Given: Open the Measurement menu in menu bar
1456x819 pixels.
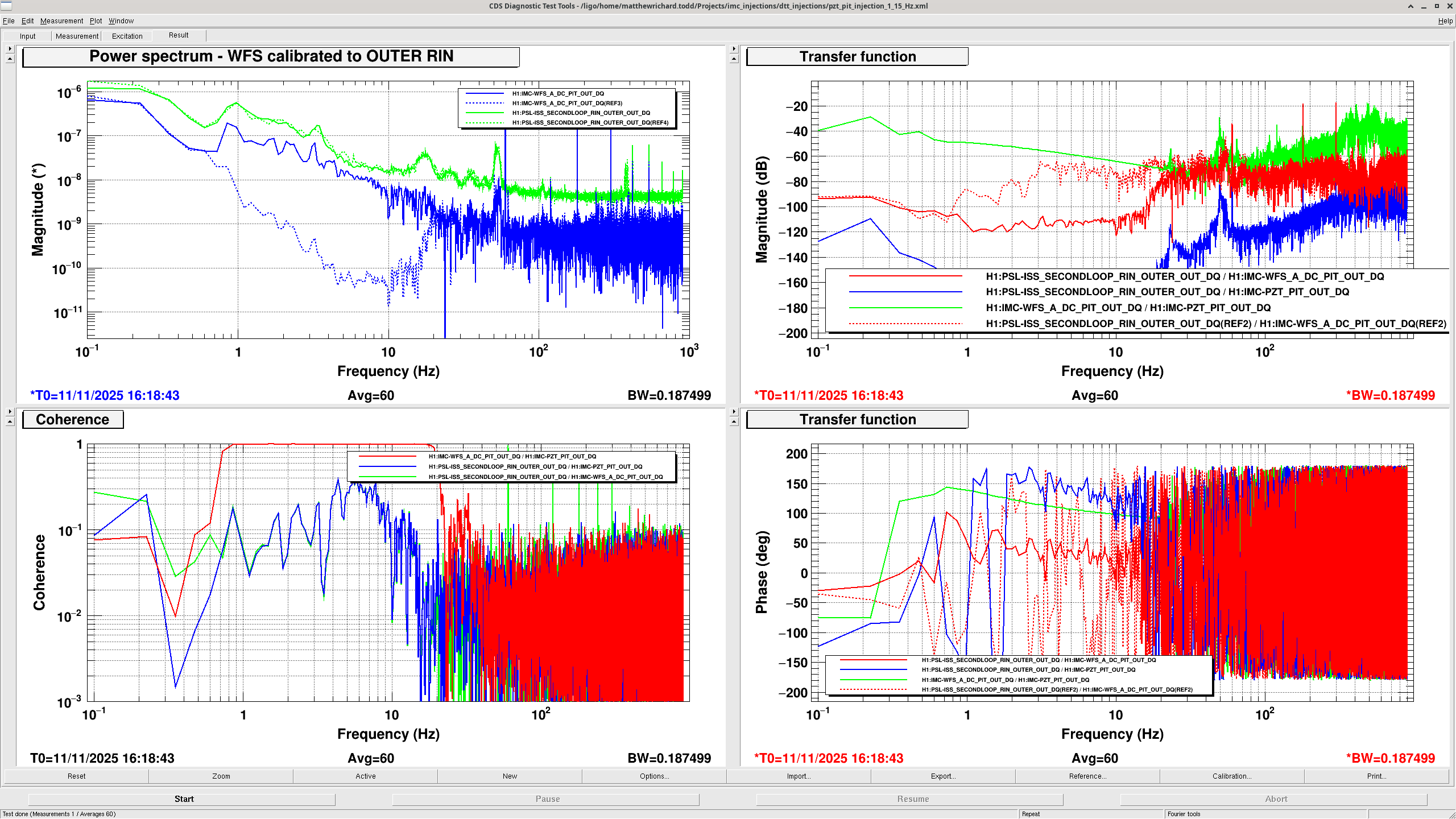Looking at the screenshot, I should 61,21.
